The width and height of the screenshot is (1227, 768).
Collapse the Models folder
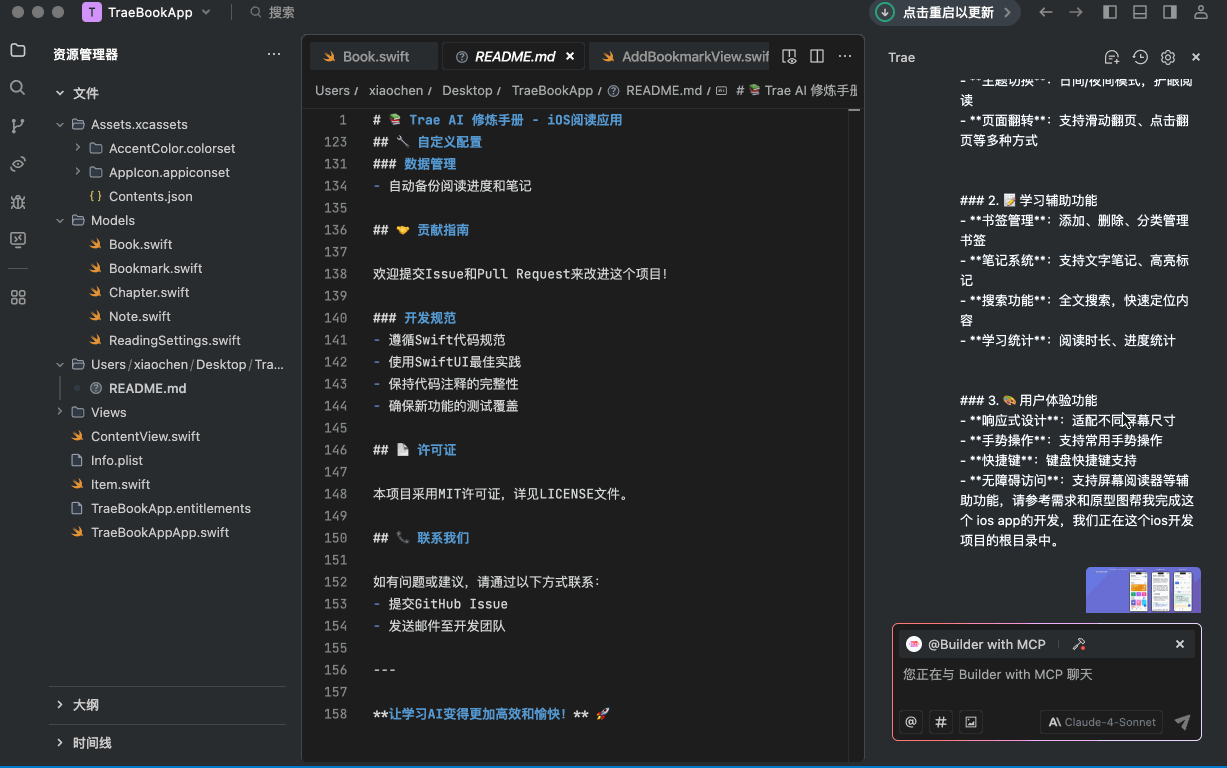pos(60,220)
